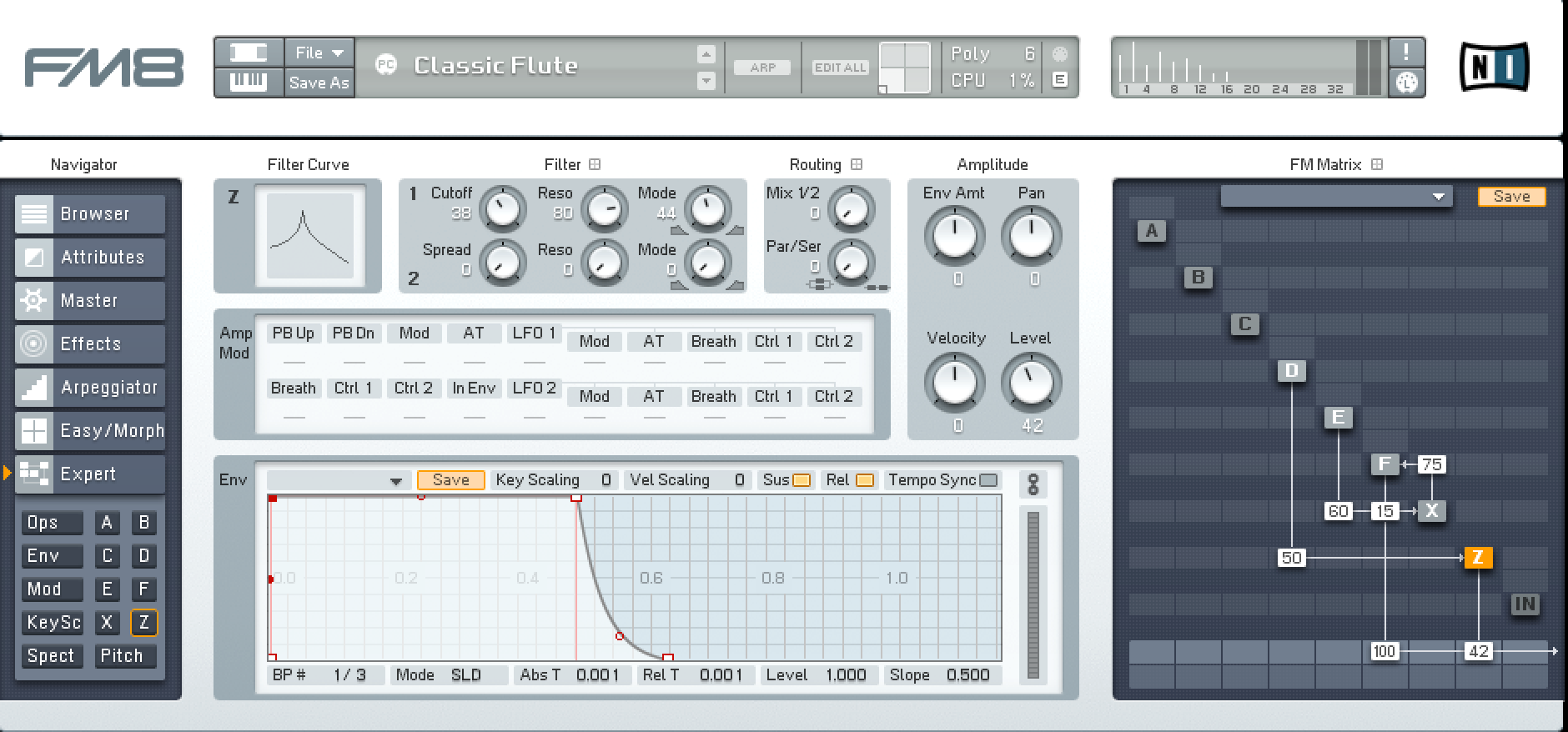Screen dimensions: 1568x732
Task: Select operator D in FM Matrix
Action: pyautogui.click(x=1291, y=371)
